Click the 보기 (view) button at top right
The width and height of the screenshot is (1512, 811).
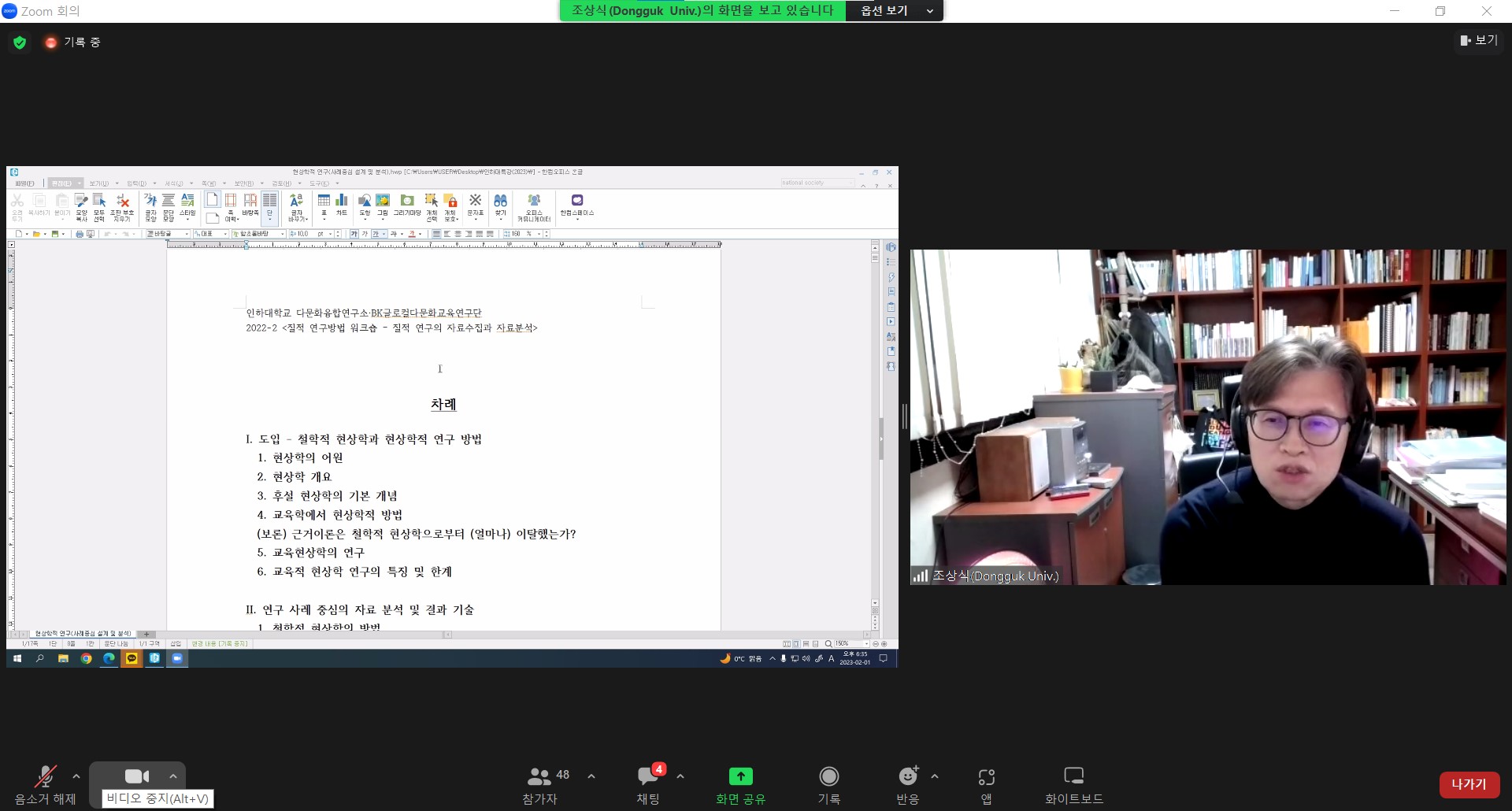click(x=1478, y=40)
